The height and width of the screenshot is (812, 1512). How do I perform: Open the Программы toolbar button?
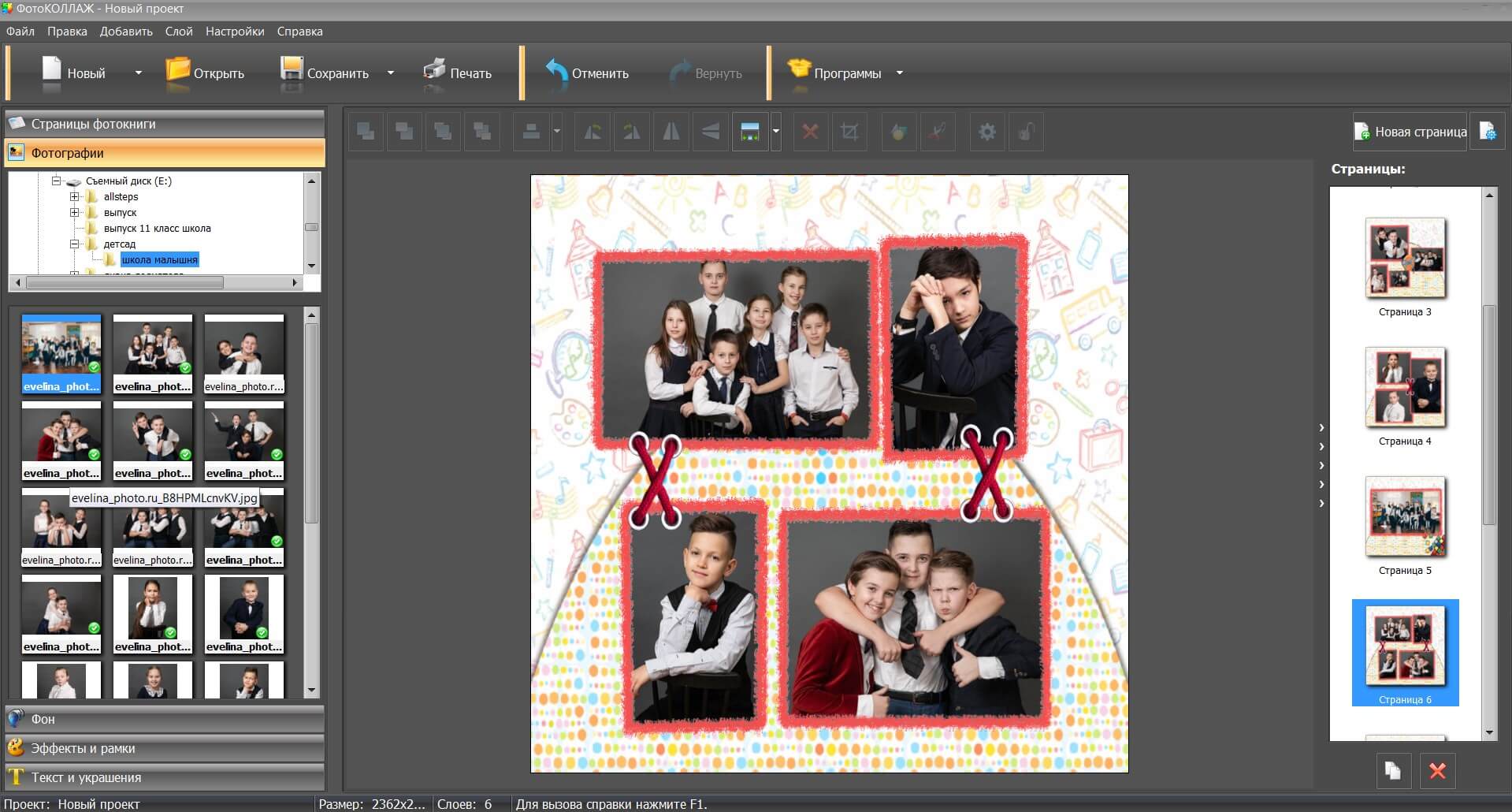pyautogui.click(x=835, y=73)
